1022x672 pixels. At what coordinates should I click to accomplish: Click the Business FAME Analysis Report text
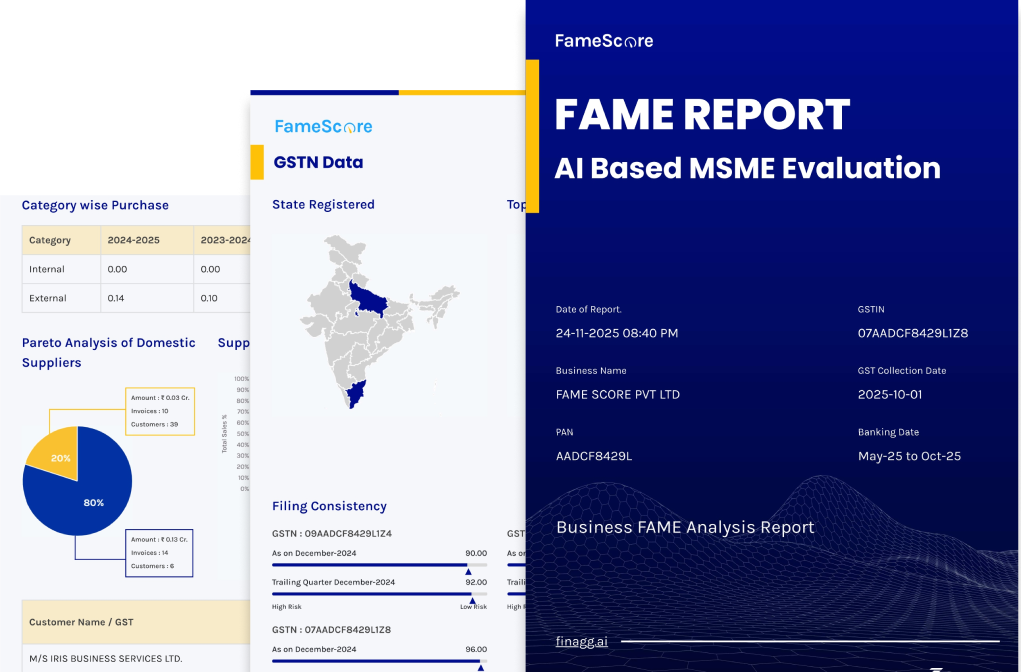point(685,527)
